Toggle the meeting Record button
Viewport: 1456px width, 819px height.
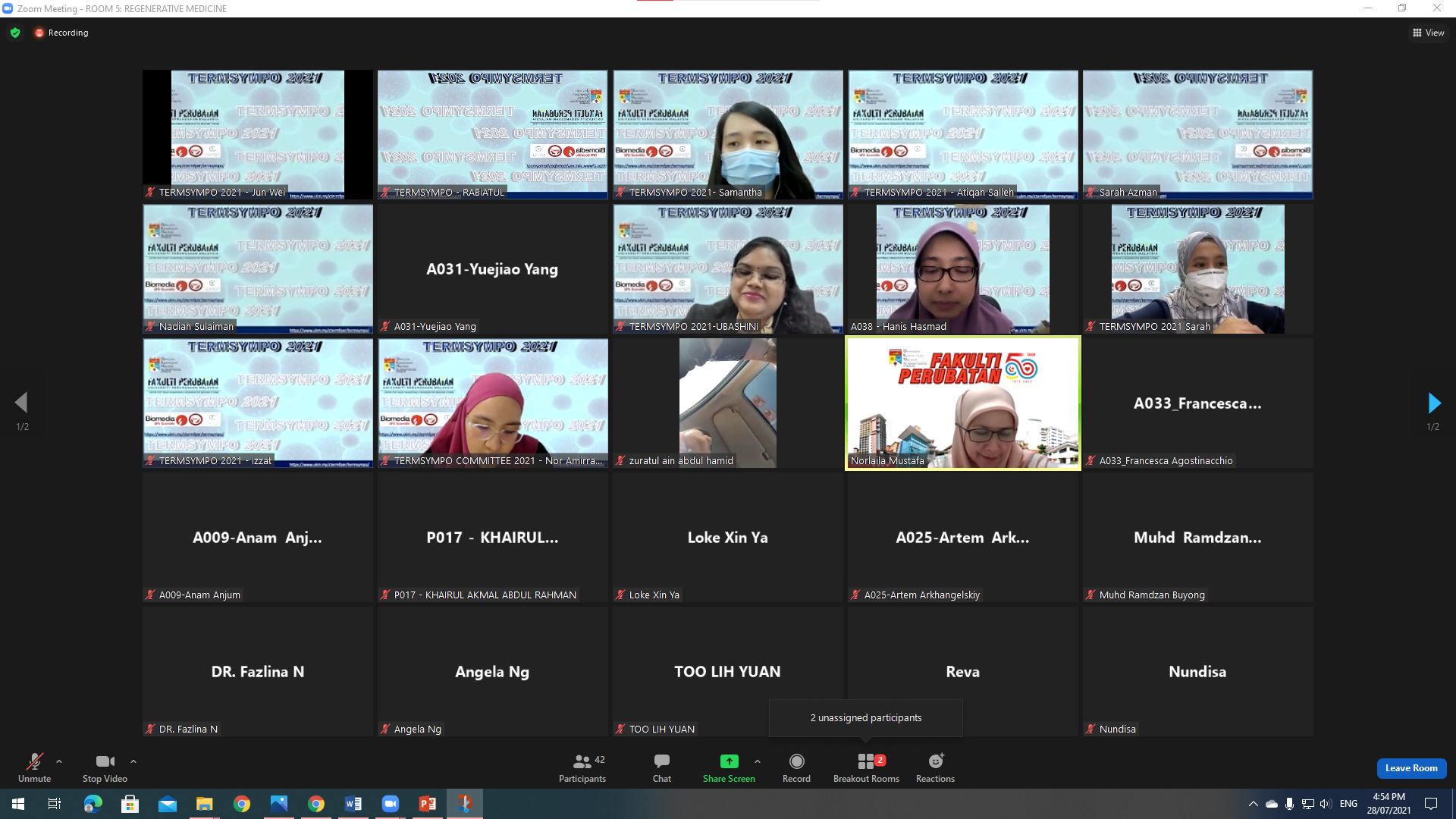click(796, 767)
